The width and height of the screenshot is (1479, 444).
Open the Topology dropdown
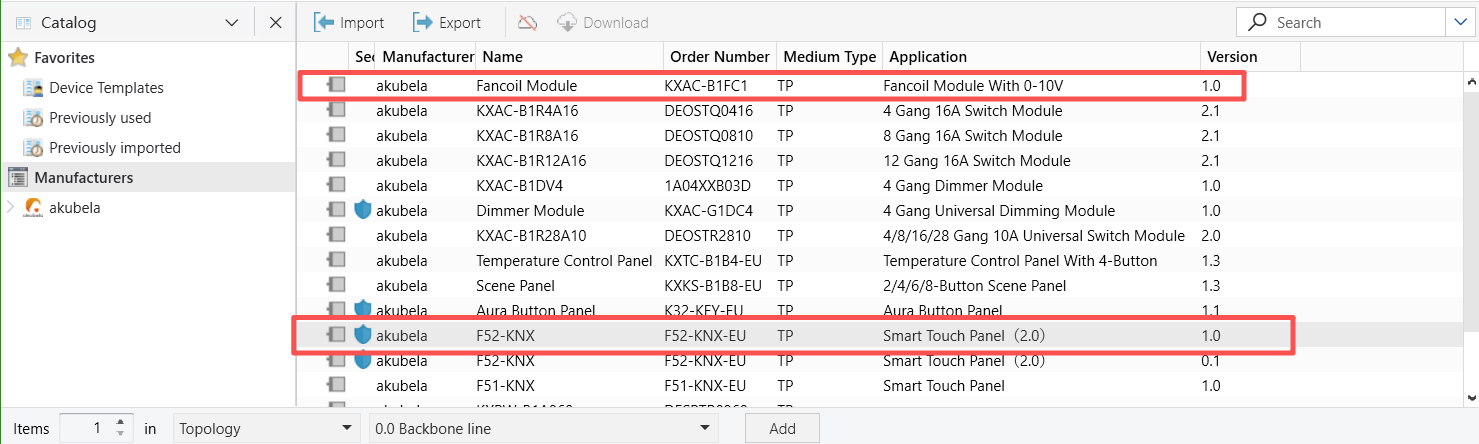pyautogui.click(x=266, y=428)
